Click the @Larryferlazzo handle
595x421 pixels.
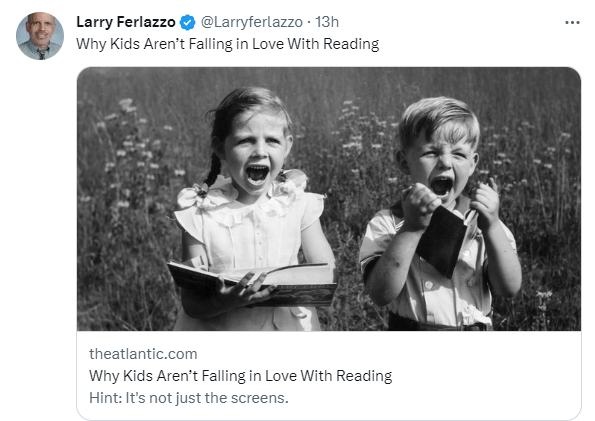252,22
